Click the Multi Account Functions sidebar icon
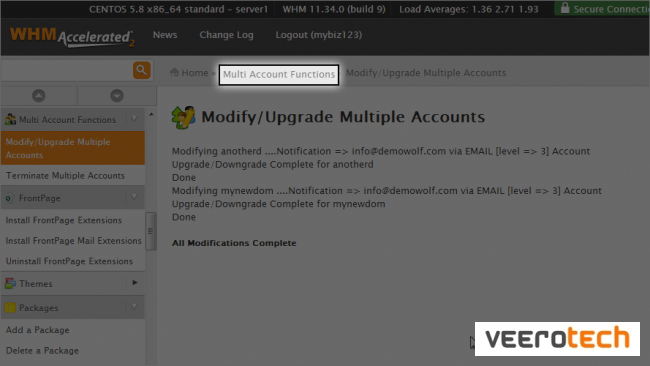This screenshot has width=650, height=366. pos(10,119)
